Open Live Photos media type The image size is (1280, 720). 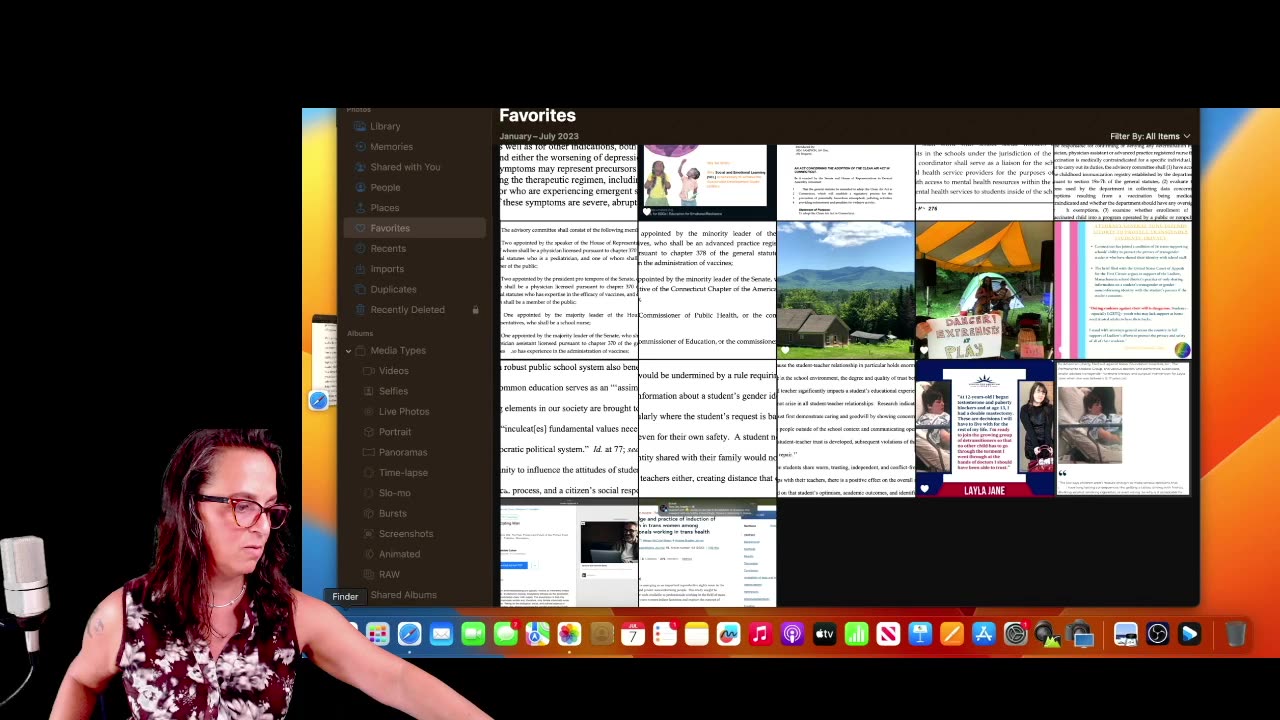point(404,411)
